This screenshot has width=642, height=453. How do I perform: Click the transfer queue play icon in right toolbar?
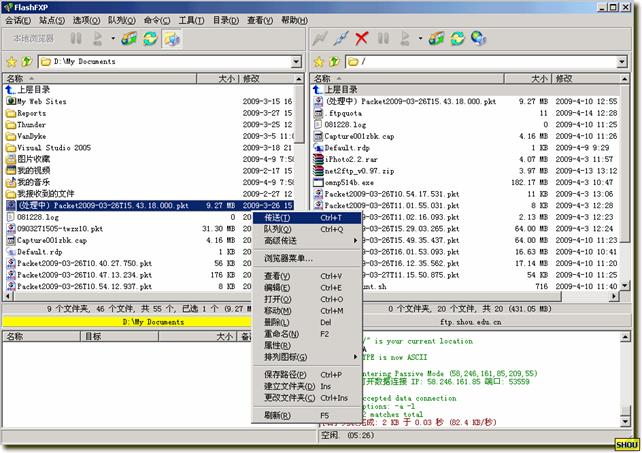pyautogui.click(x=405, y=39)
